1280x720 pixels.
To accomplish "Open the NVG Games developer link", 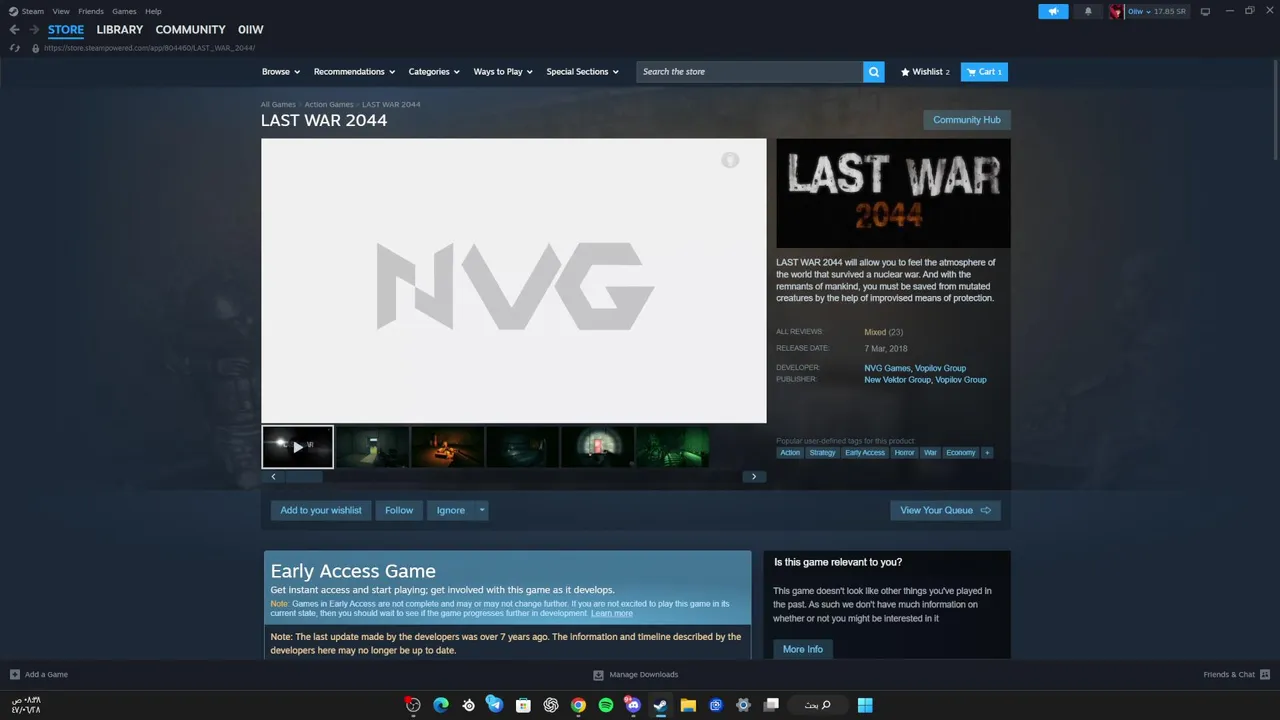I will [887, 368].
